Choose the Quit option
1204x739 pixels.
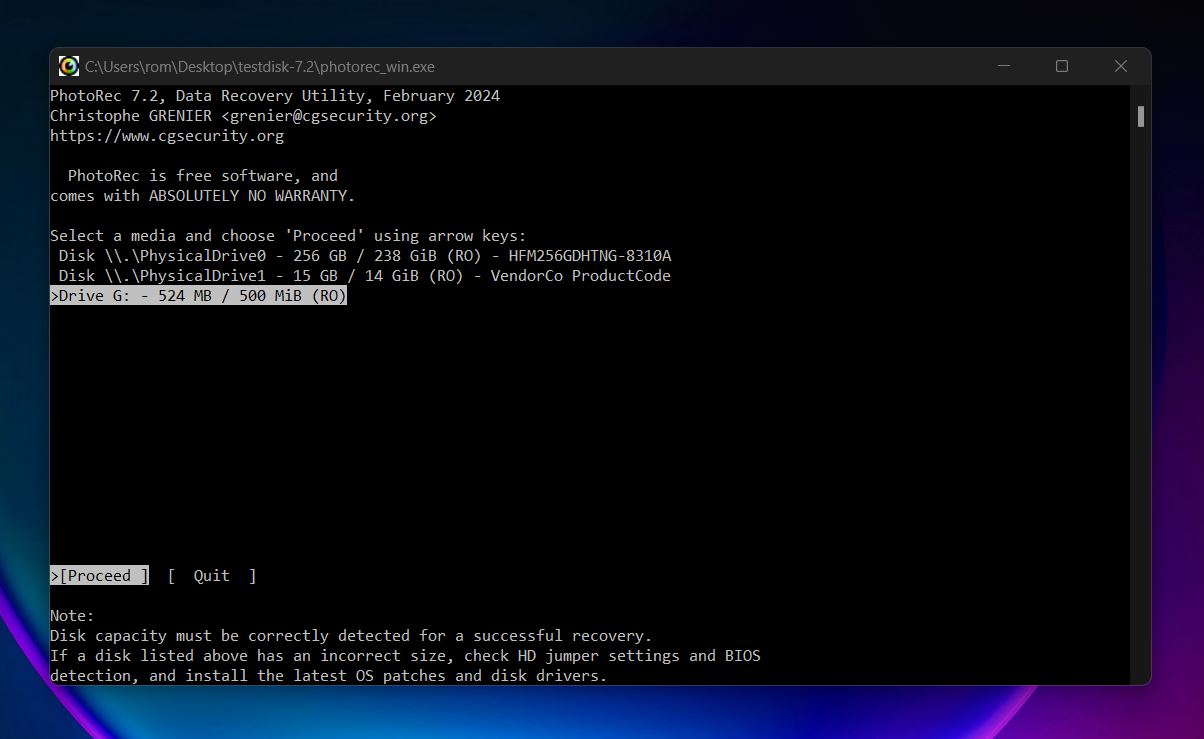pyautogui.click(x=212, y=576)
